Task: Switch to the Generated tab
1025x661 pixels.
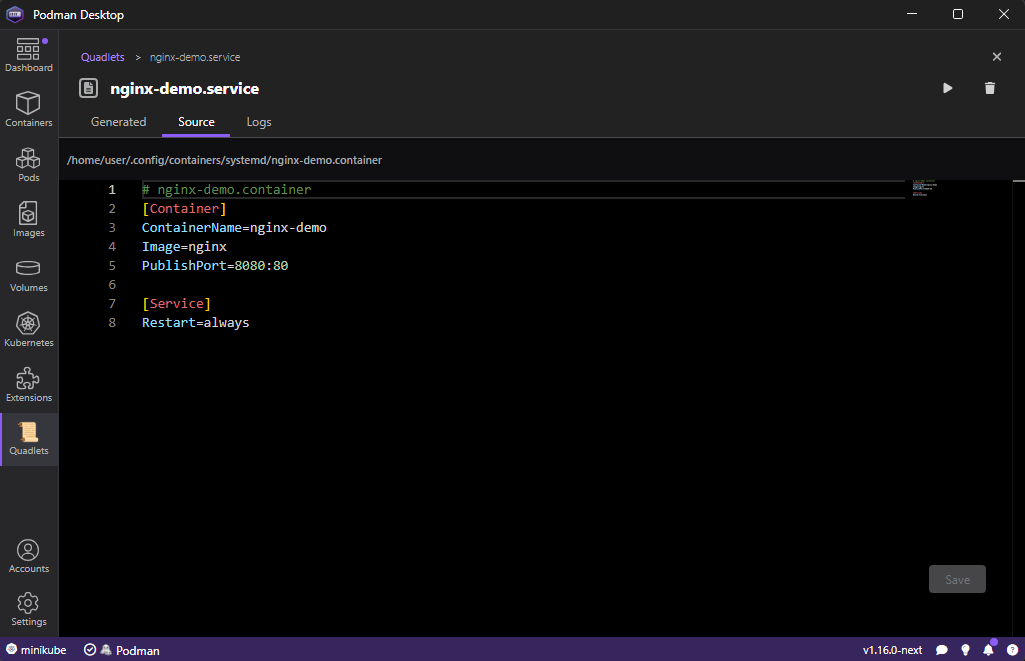Action: click(118, 122)
